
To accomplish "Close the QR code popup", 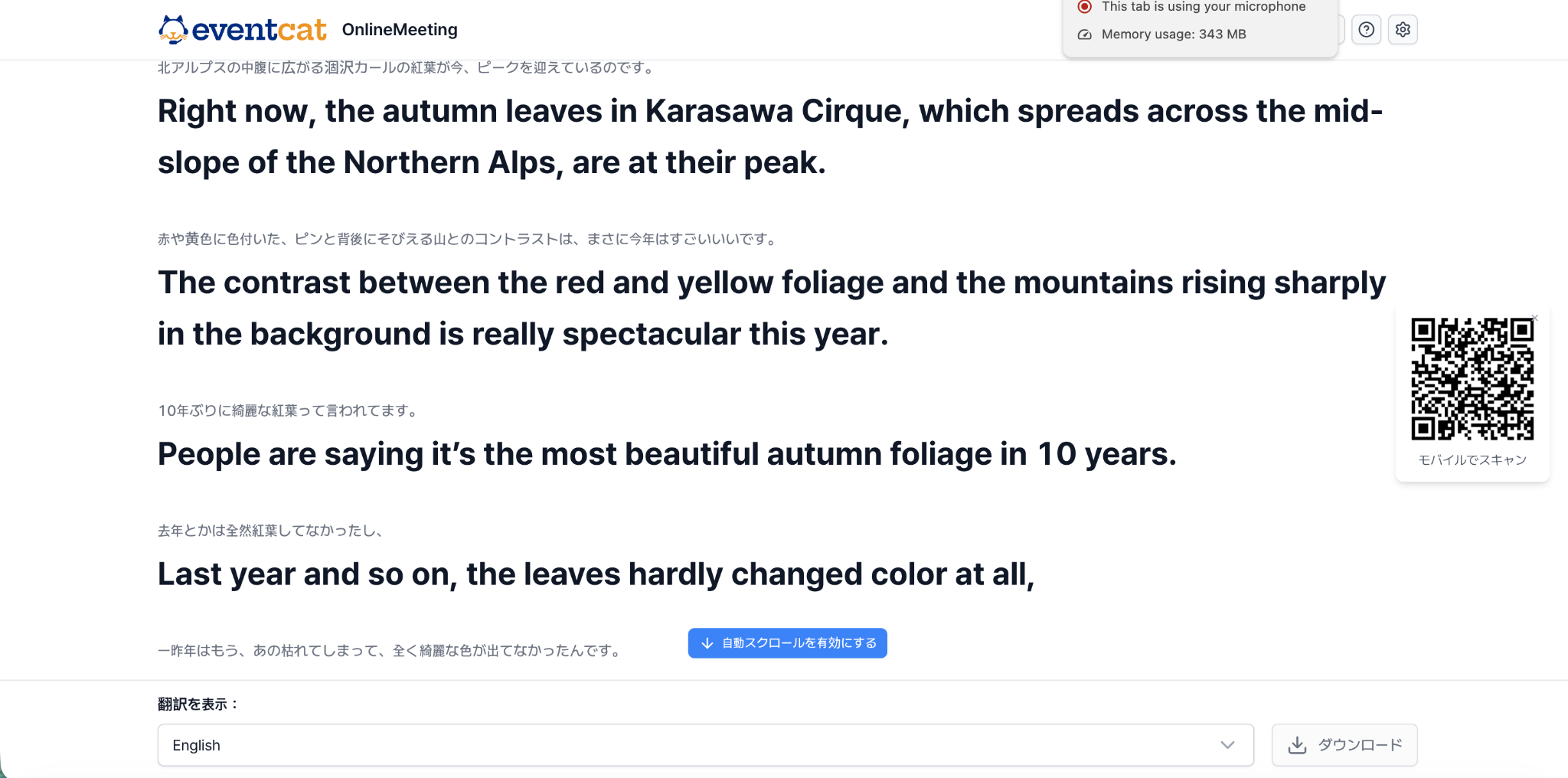I will (x=1534, y=318).
